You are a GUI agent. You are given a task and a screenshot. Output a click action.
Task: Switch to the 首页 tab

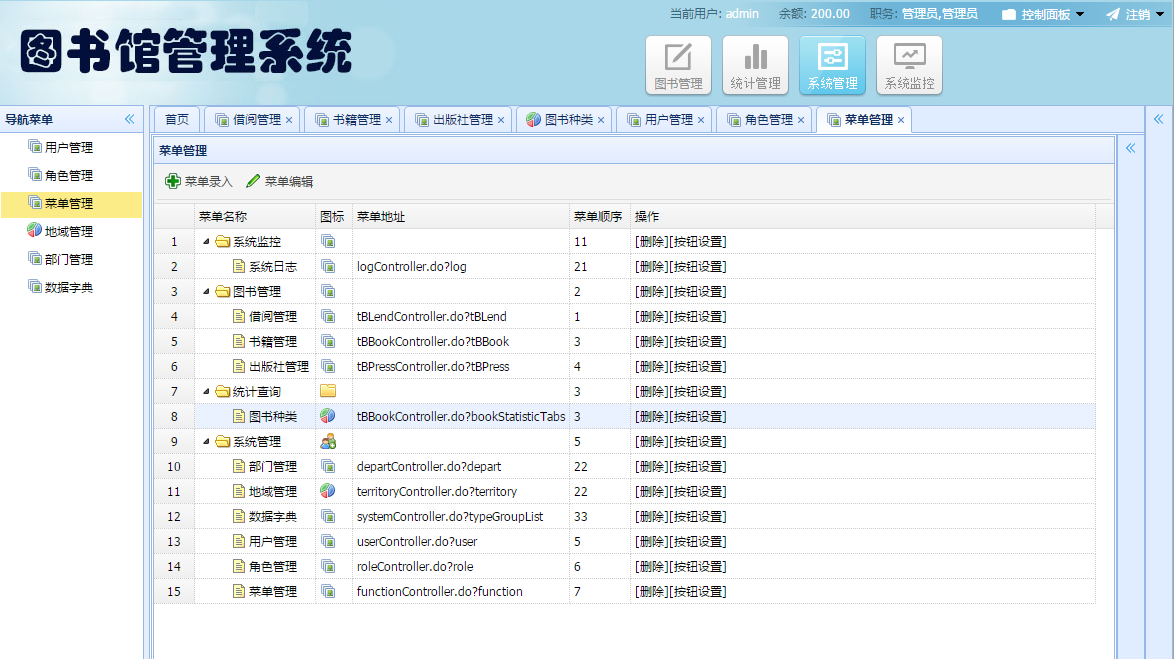pos(176,119)
